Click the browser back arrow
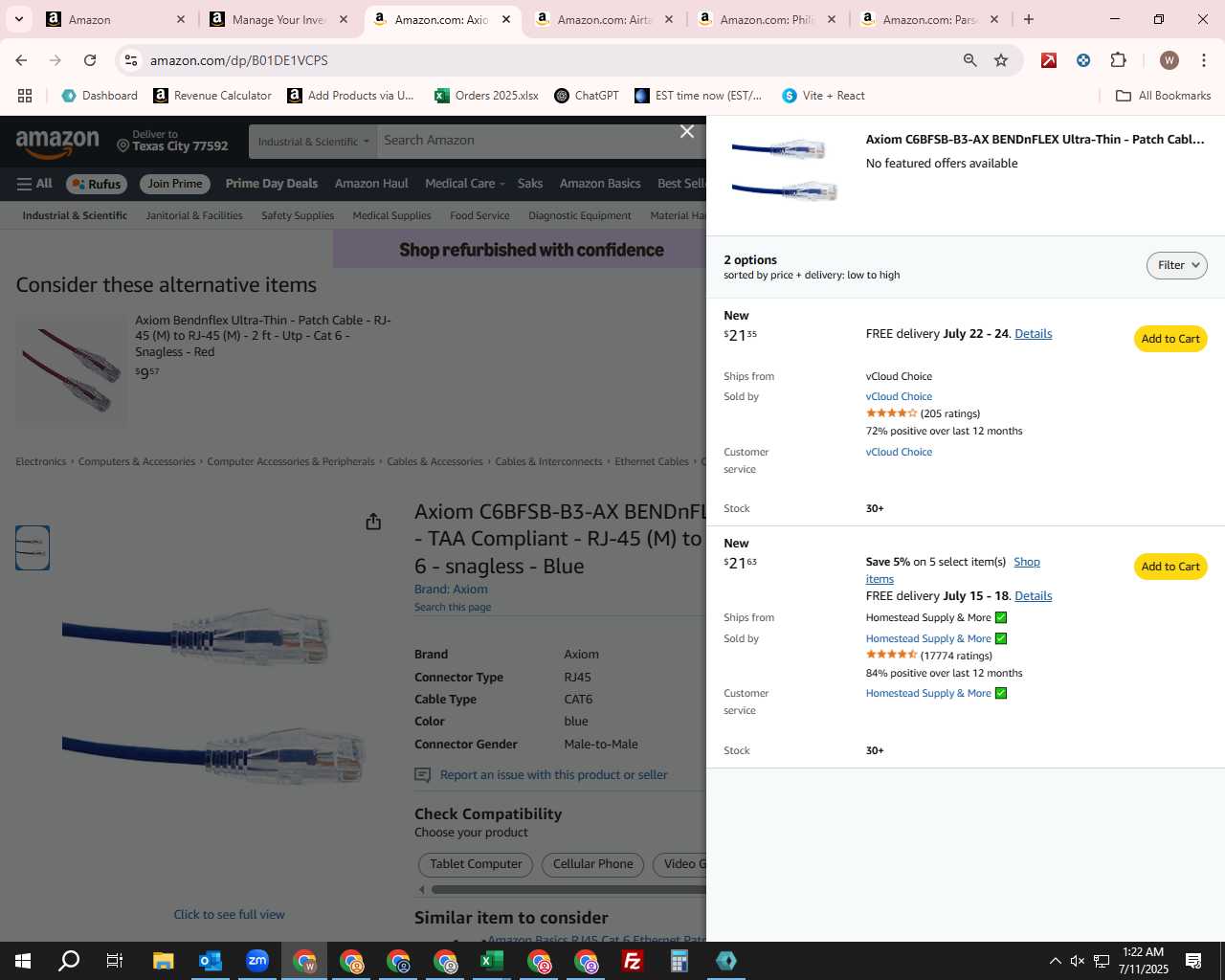Viewport: 1225px width, 980px height. point(21,60)
